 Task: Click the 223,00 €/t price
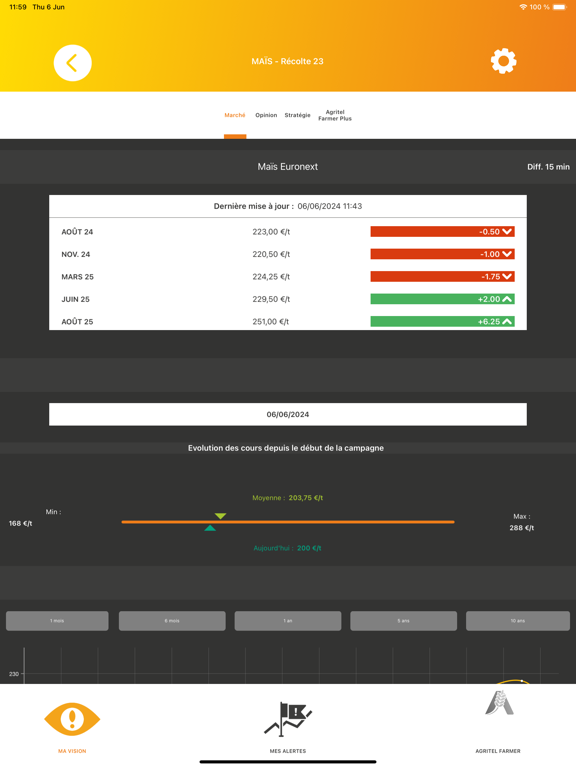pyautogui.click(x=271, y=232)
